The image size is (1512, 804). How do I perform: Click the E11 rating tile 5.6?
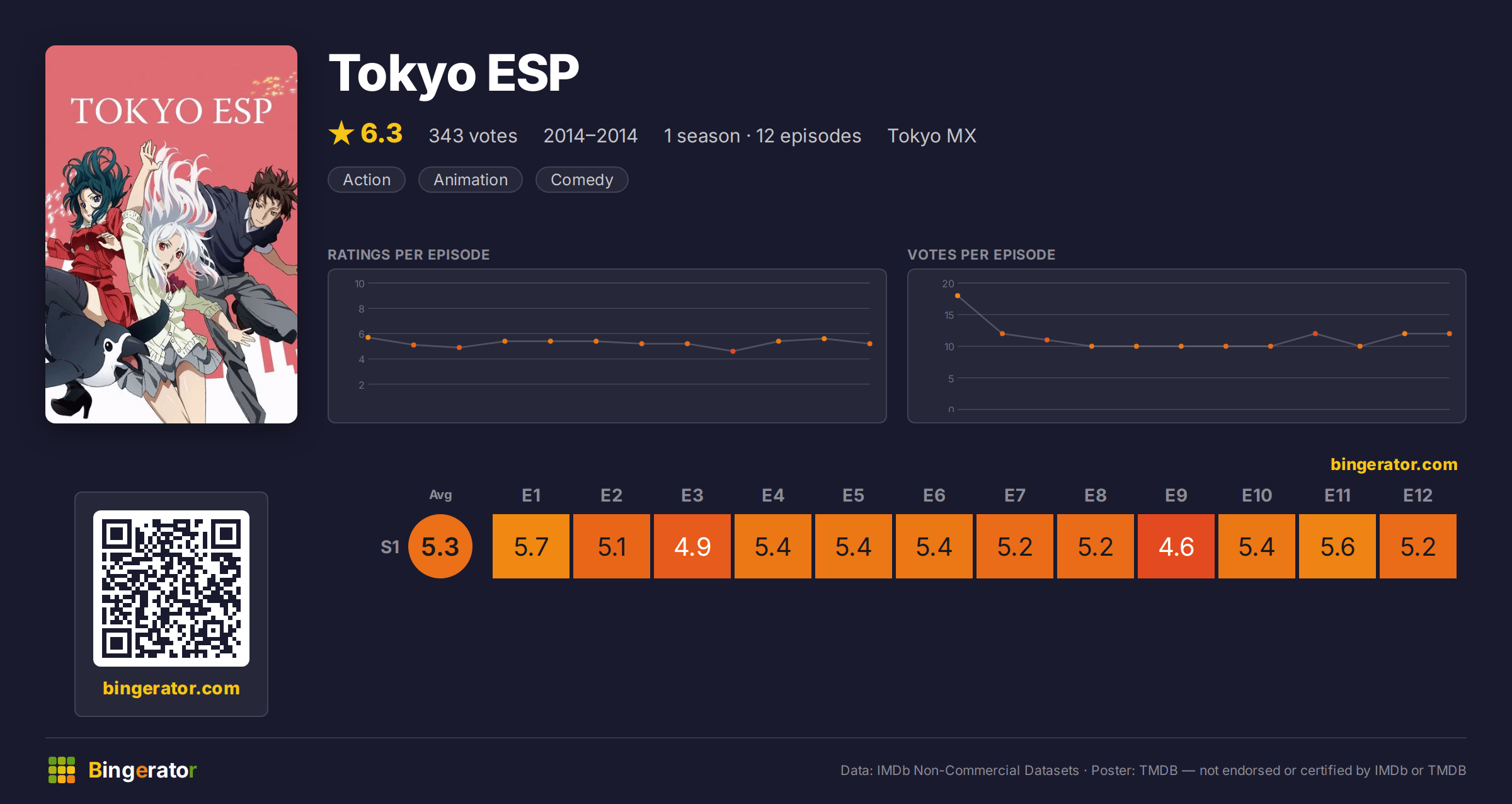coord(1337,546)
